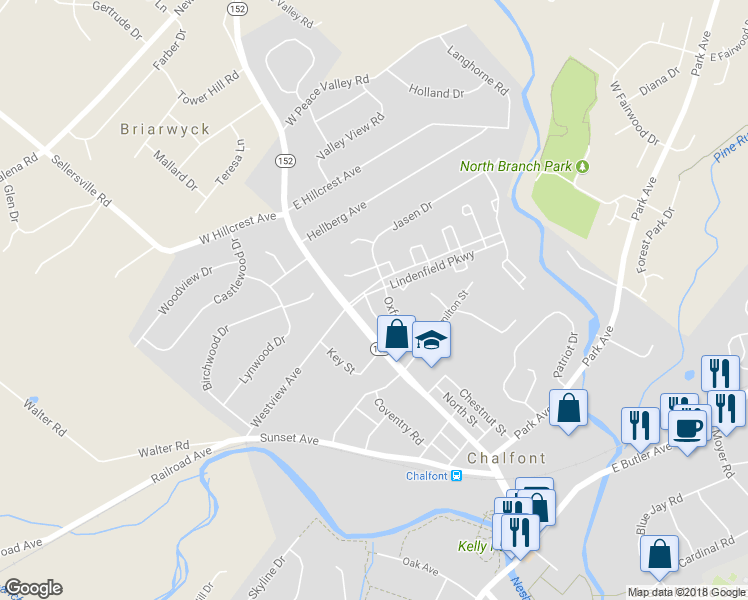
Task: Open the shopping marker near Cardinal Rd
Action: pos(659,557)
